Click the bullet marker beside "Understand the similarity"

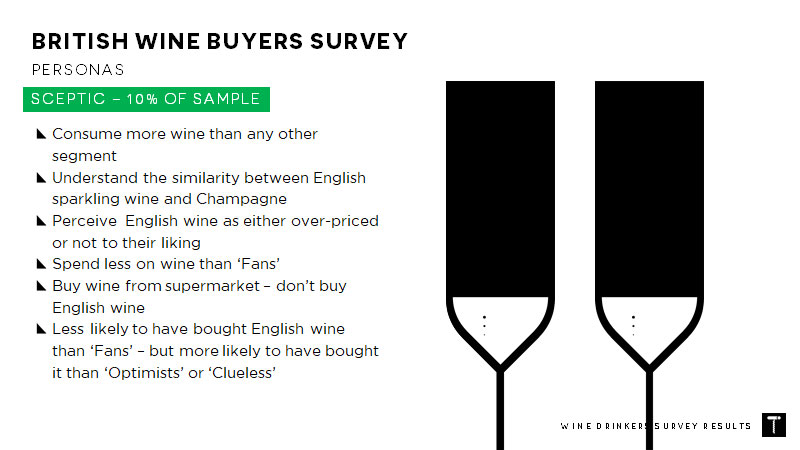41,178
